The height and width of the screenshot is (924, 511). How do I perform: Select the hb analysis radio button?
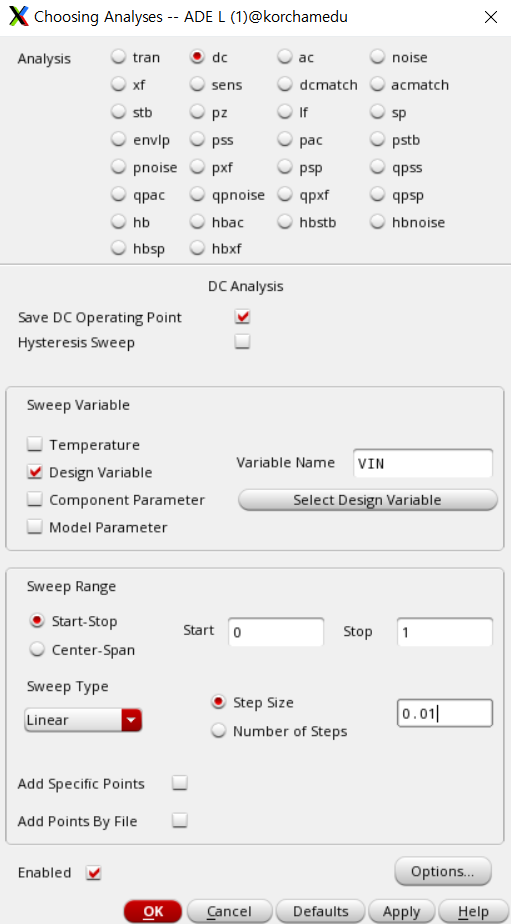tap(119, 222)
